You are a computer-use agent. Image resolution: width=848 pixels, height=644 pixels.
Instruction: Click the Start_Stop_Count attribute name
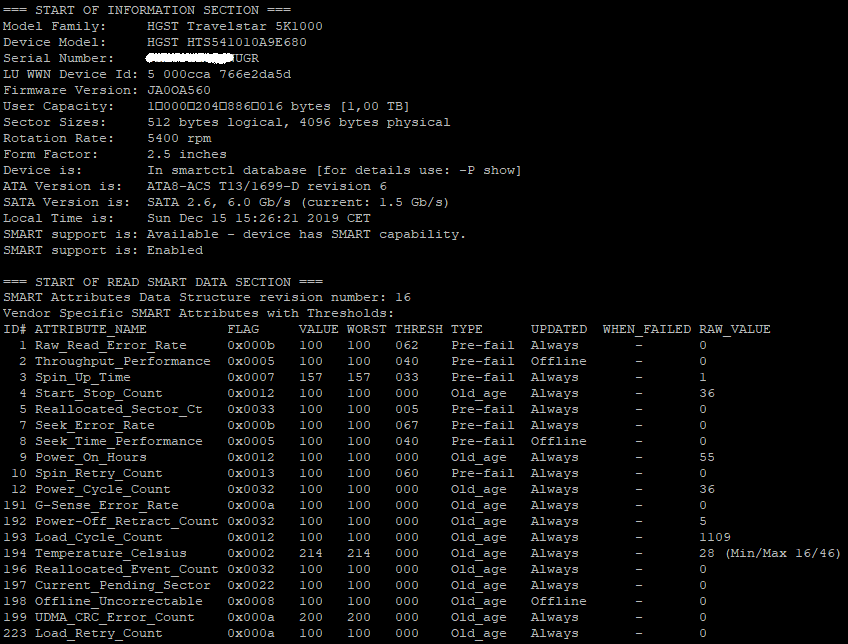(98, 393)
